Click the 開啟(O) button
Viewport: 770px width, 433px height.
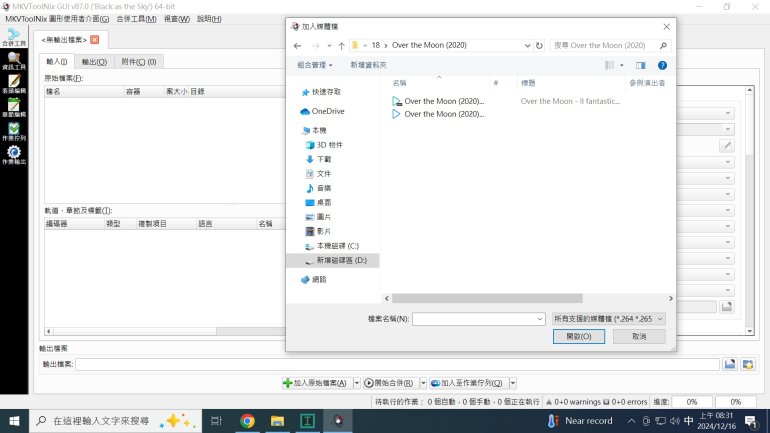tap(579, 336)
